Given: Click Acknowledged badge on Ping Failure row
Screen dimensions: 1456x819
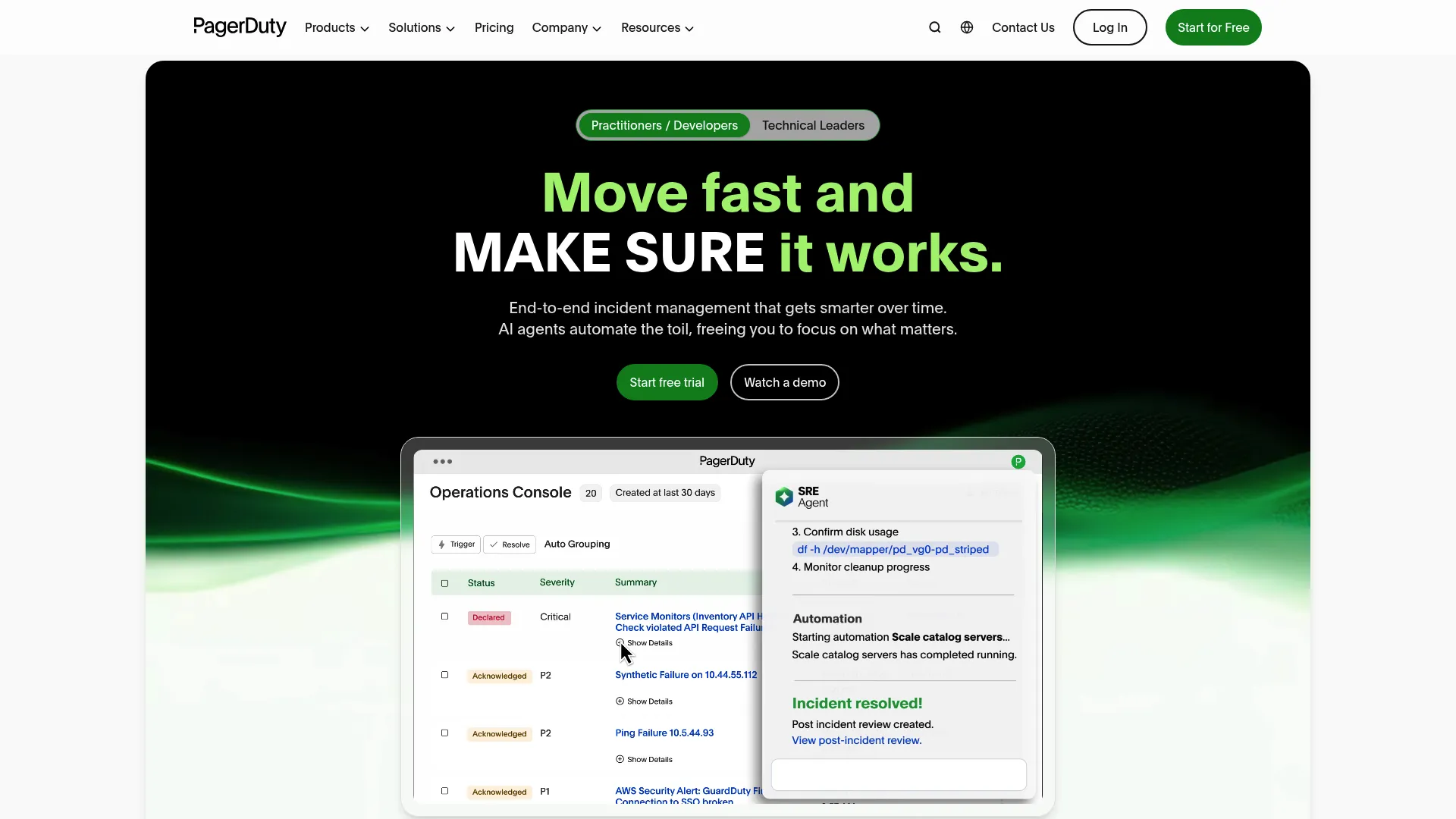Looking at the screenshot, I should coord(499,734).
